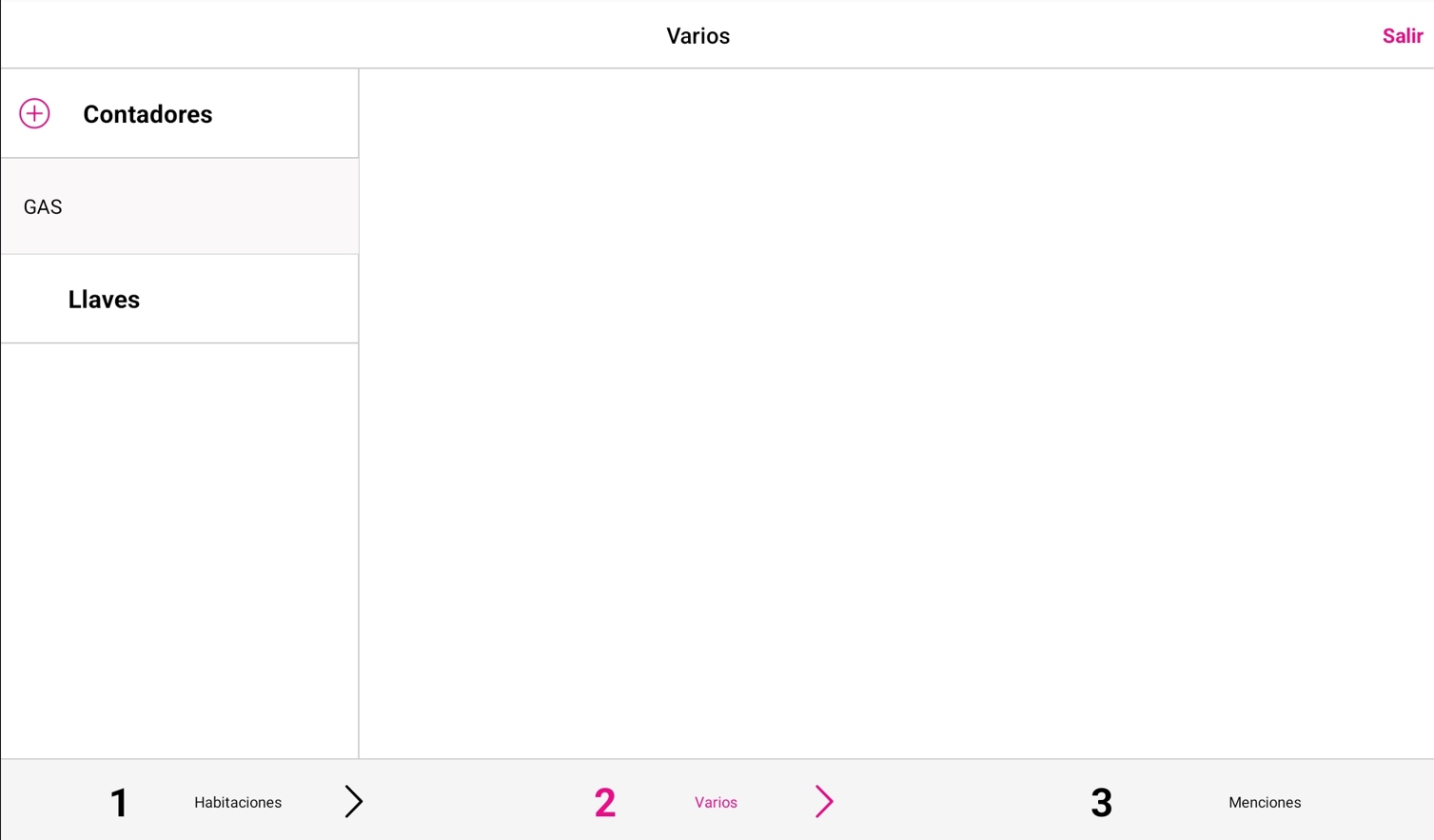The height and width of the screenshot is (840, 1434).
Task: Open the Varios step label in the bottom bar
Action: point(716,802)
